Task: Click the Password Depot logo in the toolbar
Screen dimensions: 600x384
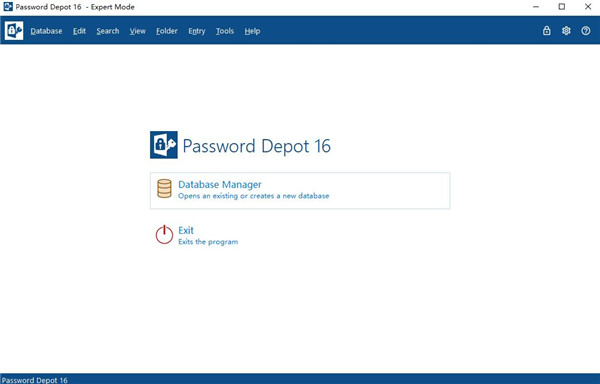Action: click(x=14, y=31)
